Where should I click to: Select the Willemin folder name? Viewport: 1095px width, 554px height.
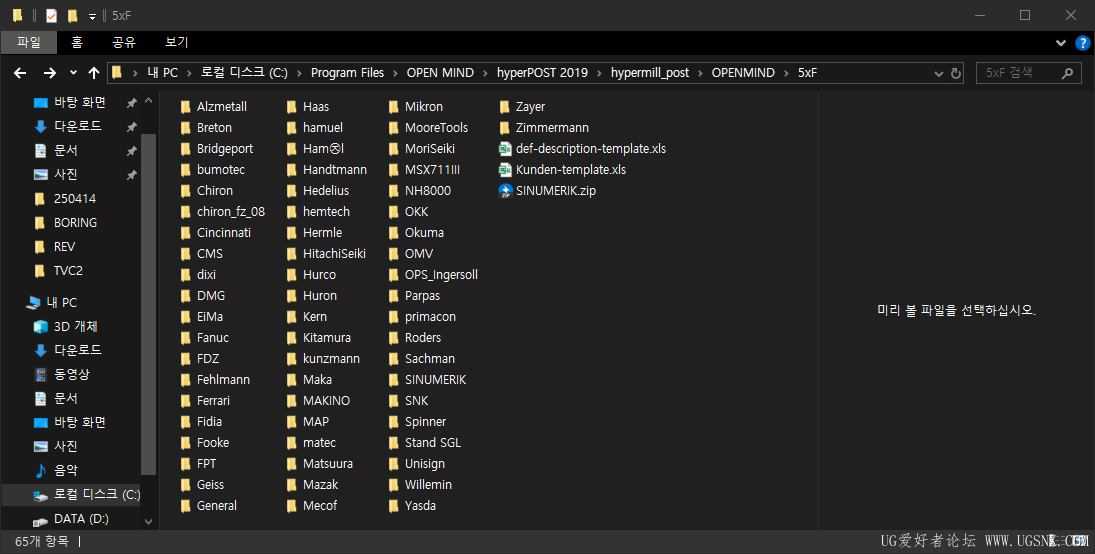tap(428, 485)
